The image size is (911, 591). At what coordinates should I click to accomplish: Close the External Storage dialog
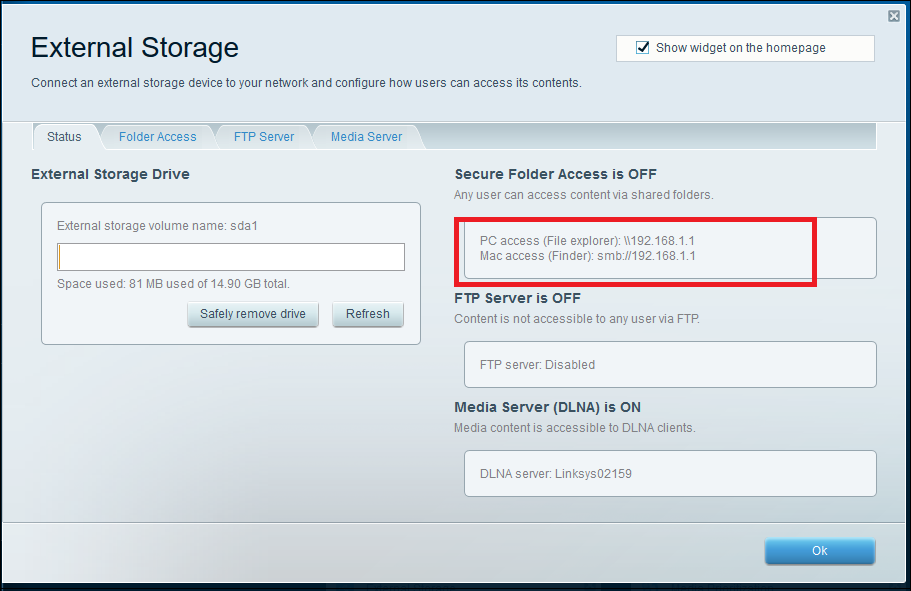pos(893,15)
